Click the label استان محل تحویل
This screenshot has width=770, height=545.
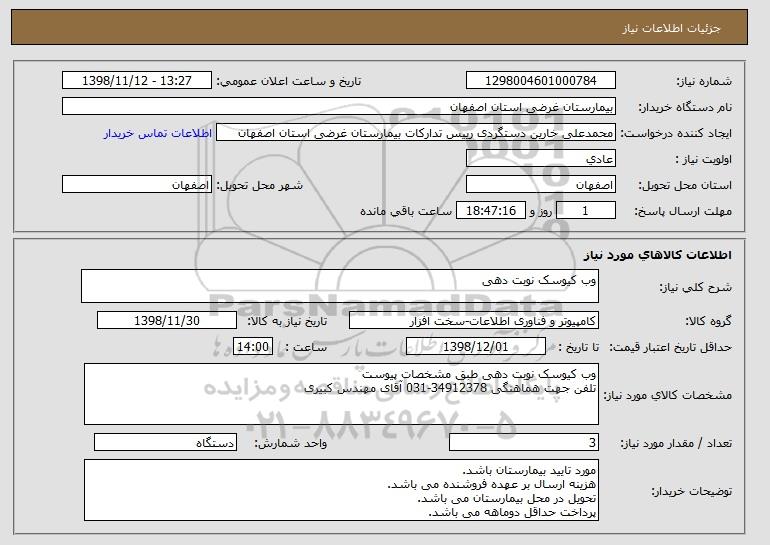pos(685,185)
